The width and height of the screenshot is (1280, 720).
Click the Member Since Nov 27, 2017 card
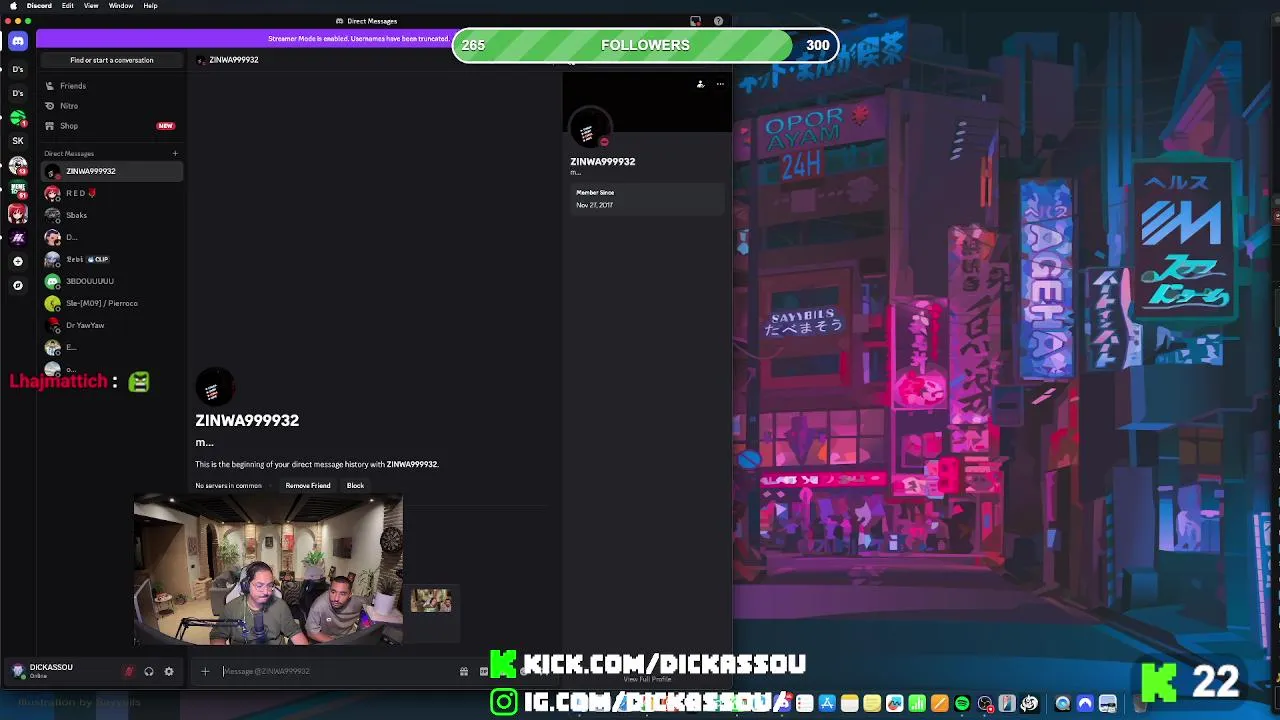647,198
